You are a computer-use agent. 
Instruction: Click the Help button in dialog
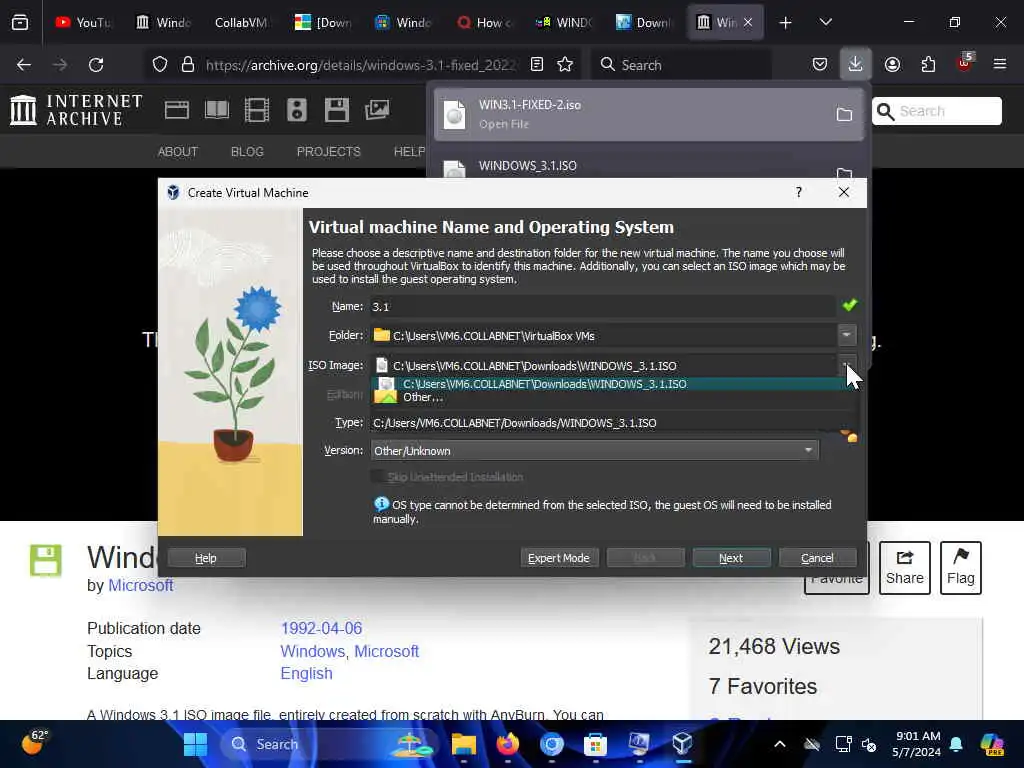point(206,558)
